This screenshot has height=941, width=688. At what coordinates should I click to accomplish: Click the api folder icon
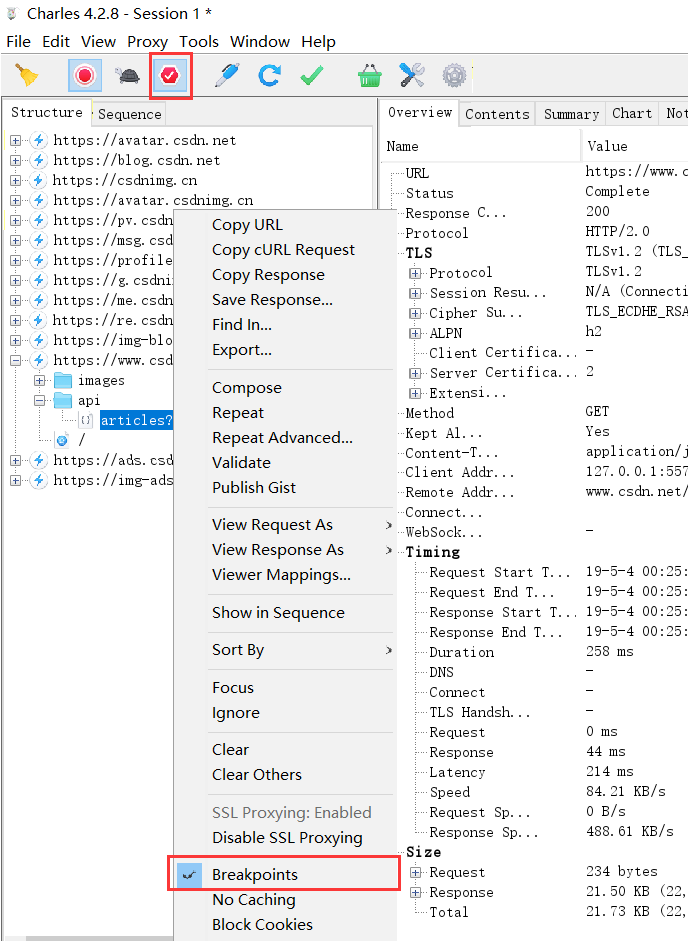pos(63,400)
